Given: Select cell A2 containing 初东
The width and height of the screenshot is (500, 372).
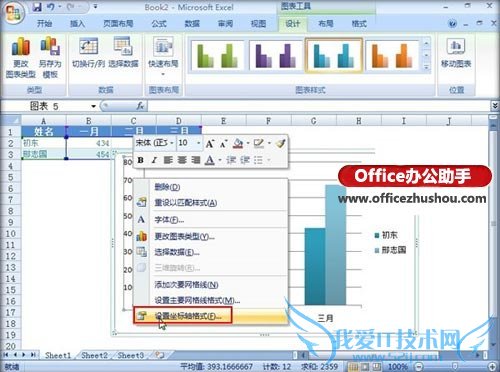Looking at the screenshot, I should pyautogui.click(x=44, y=143).
